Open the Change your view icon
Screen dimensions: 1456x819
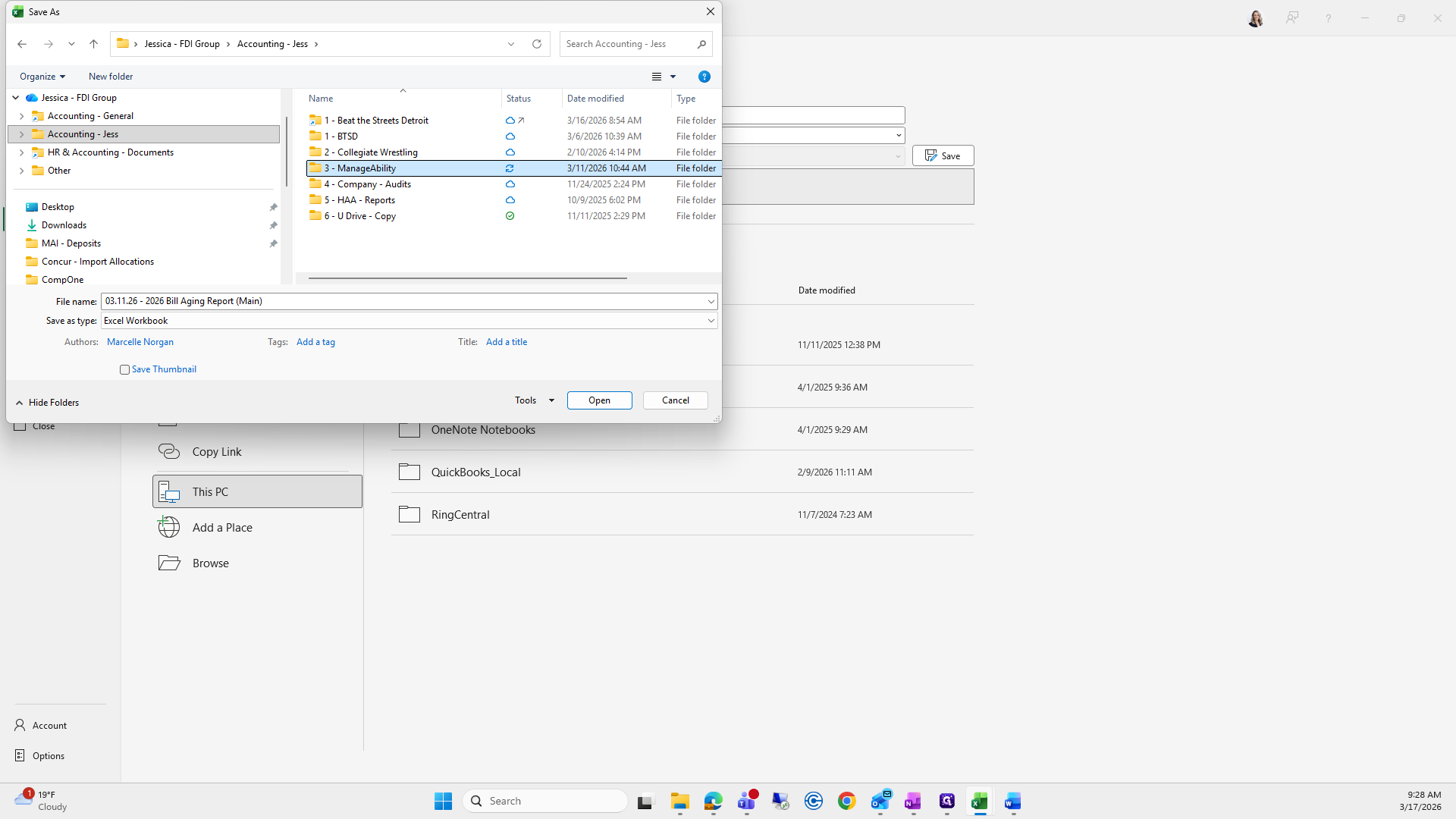pyautogui.click(x=657, y=77)
